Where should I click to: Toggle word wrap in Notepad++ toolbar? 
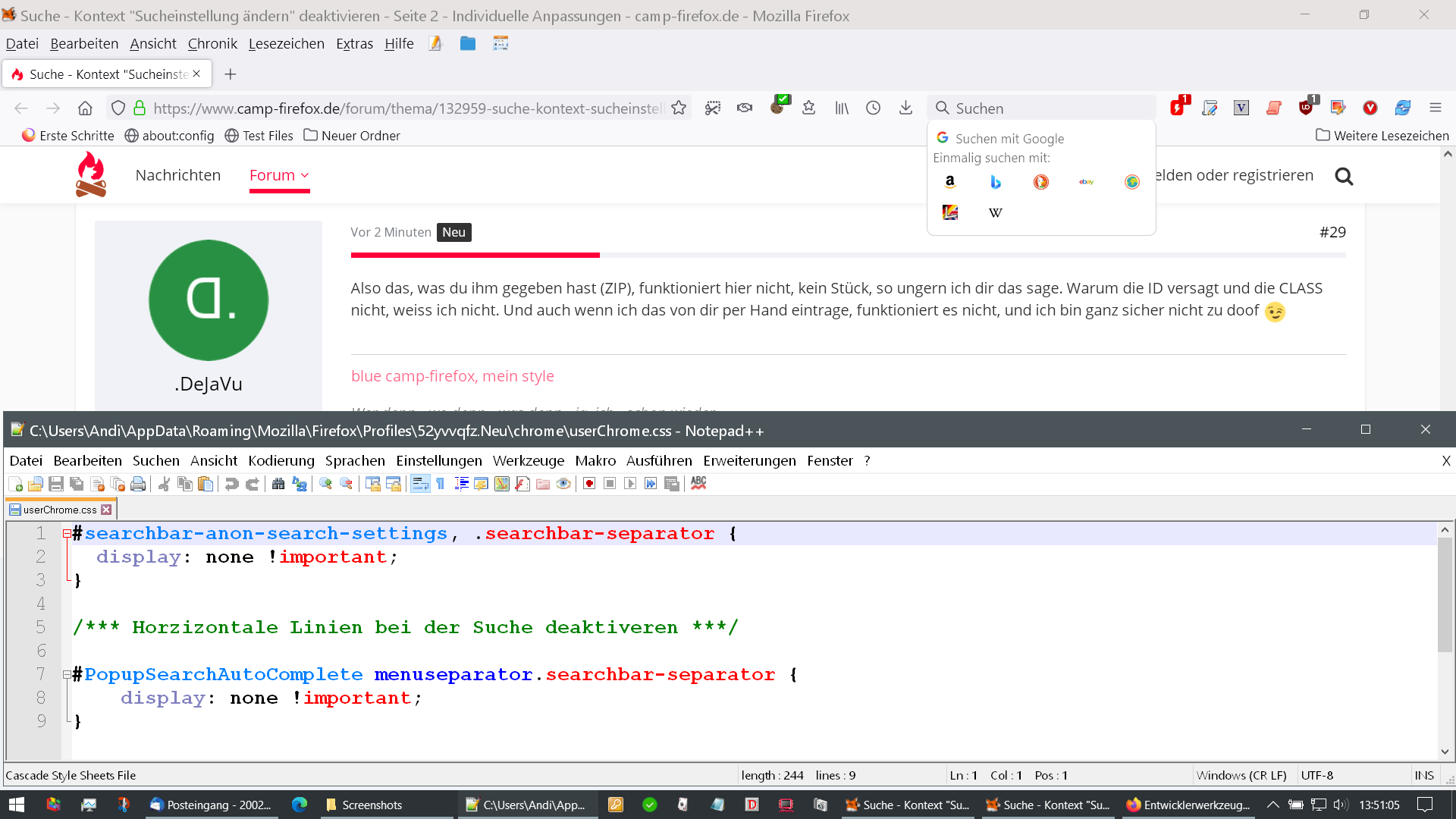tap(420, 484)
